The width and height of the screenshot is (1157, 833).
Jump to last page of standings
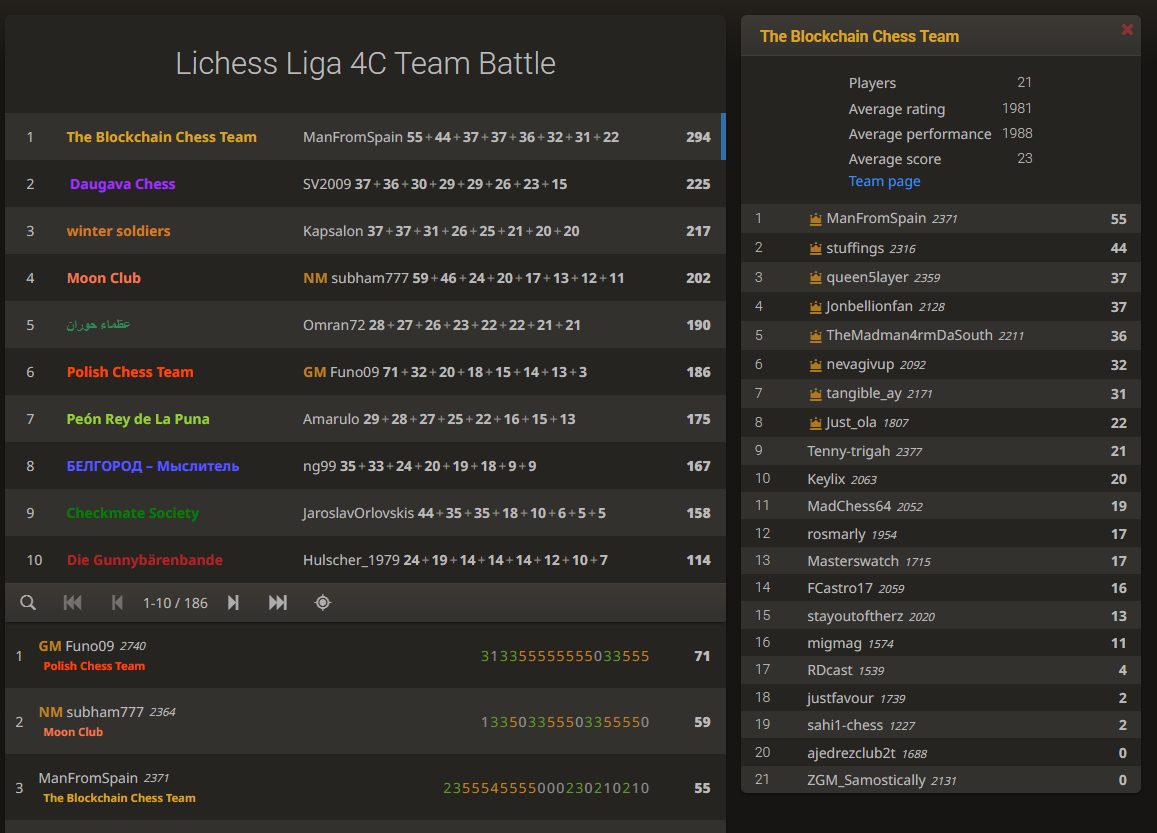[x=277, y=603]
